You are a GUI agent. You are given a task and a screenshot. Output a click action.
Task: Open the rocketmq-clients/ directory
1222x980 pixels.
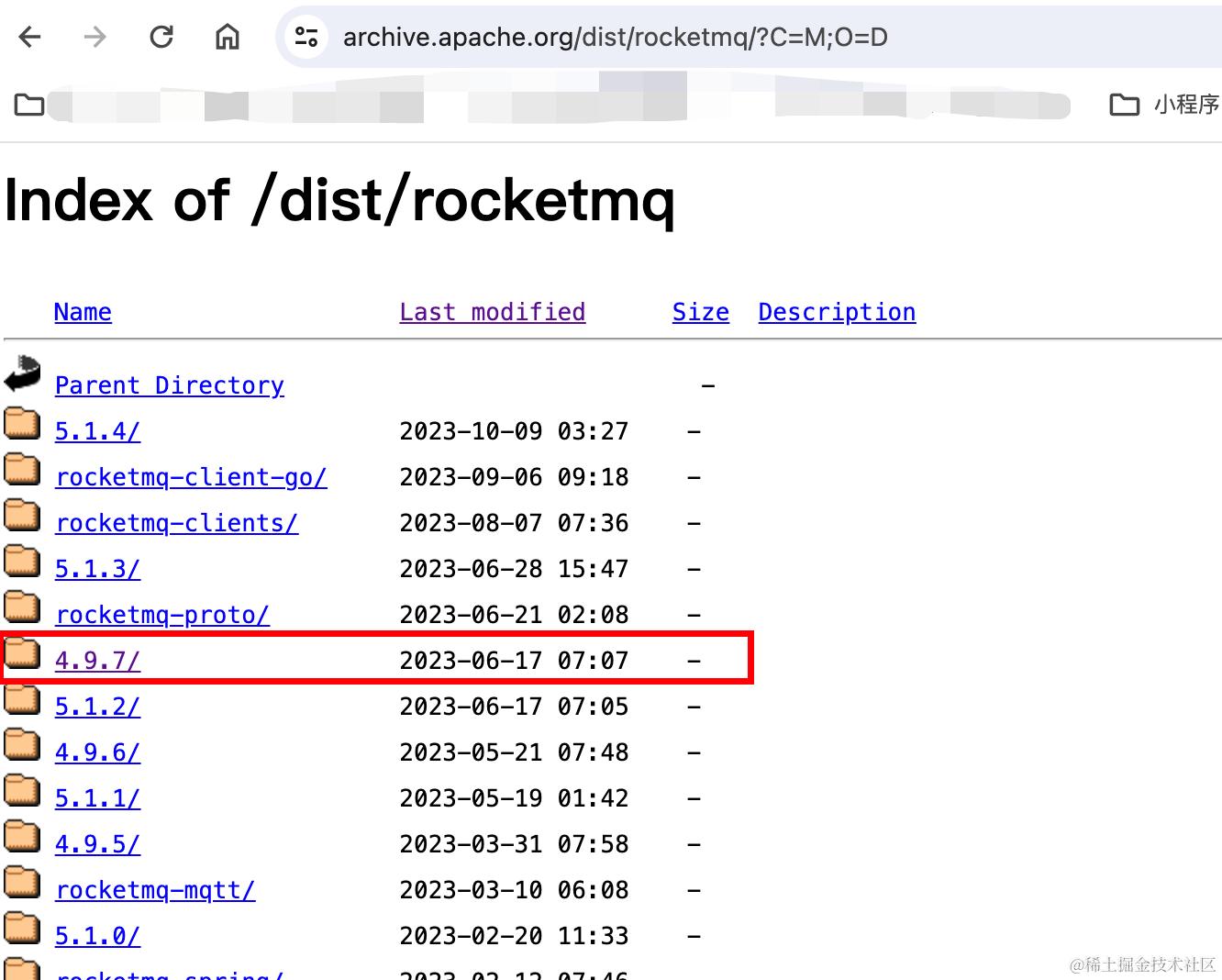pyautogui.click(x=177, y=523)
